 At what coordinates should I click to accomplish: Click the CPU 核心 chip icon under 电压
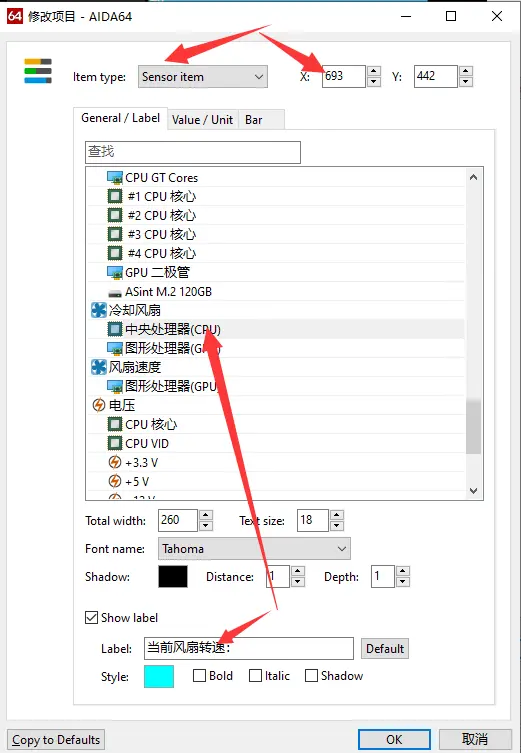(115, 425)
